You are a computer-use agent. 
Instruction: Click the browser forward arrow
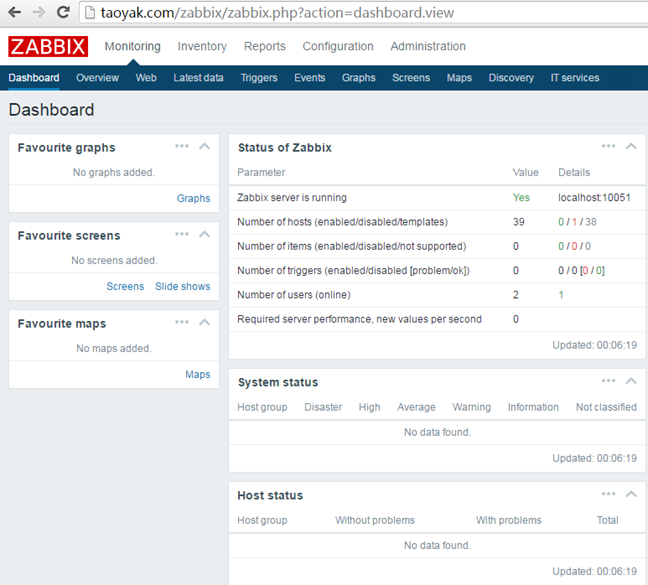(39, 12)
